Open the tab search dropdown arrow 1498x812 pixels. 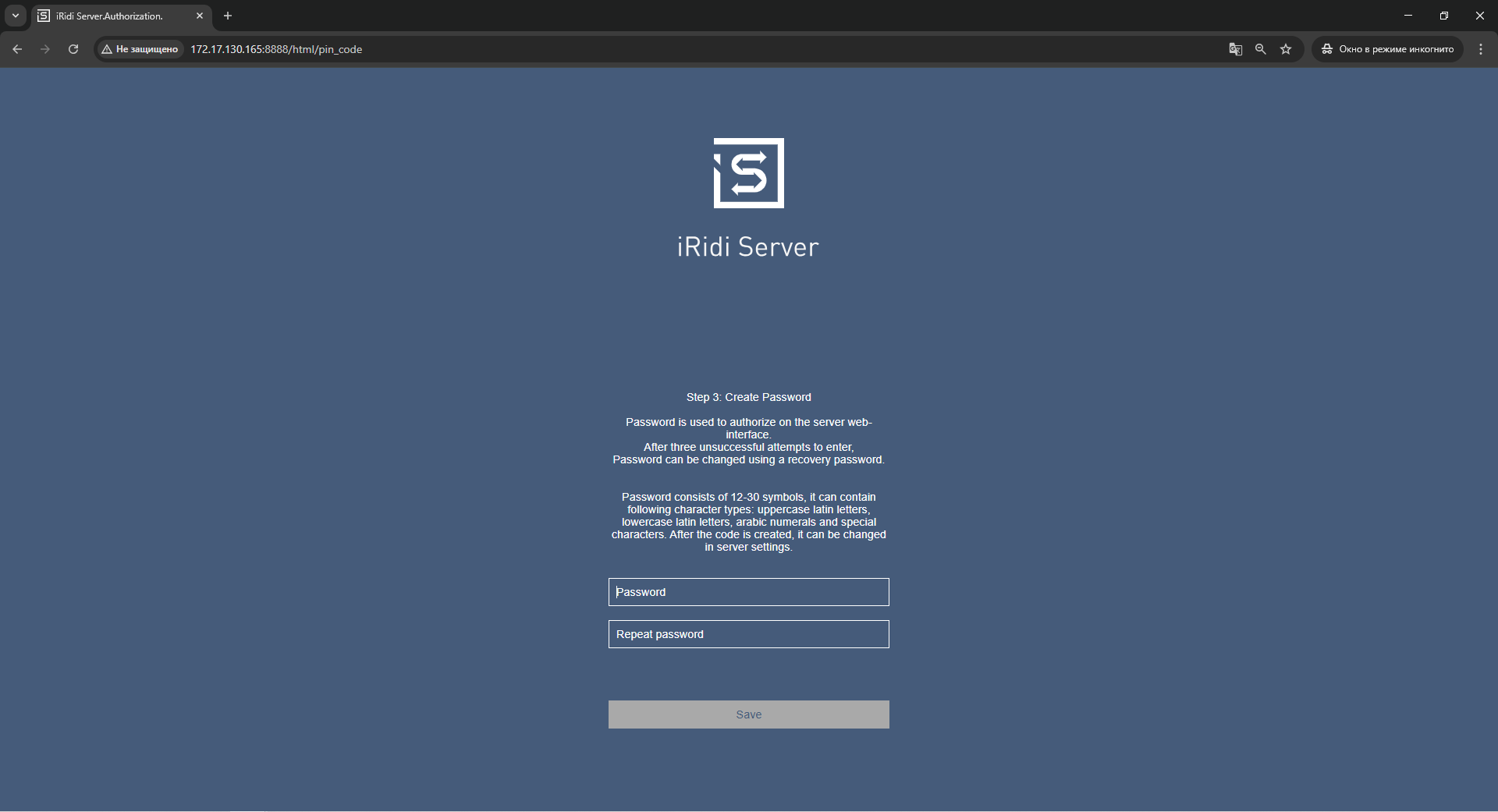point(15,16)
